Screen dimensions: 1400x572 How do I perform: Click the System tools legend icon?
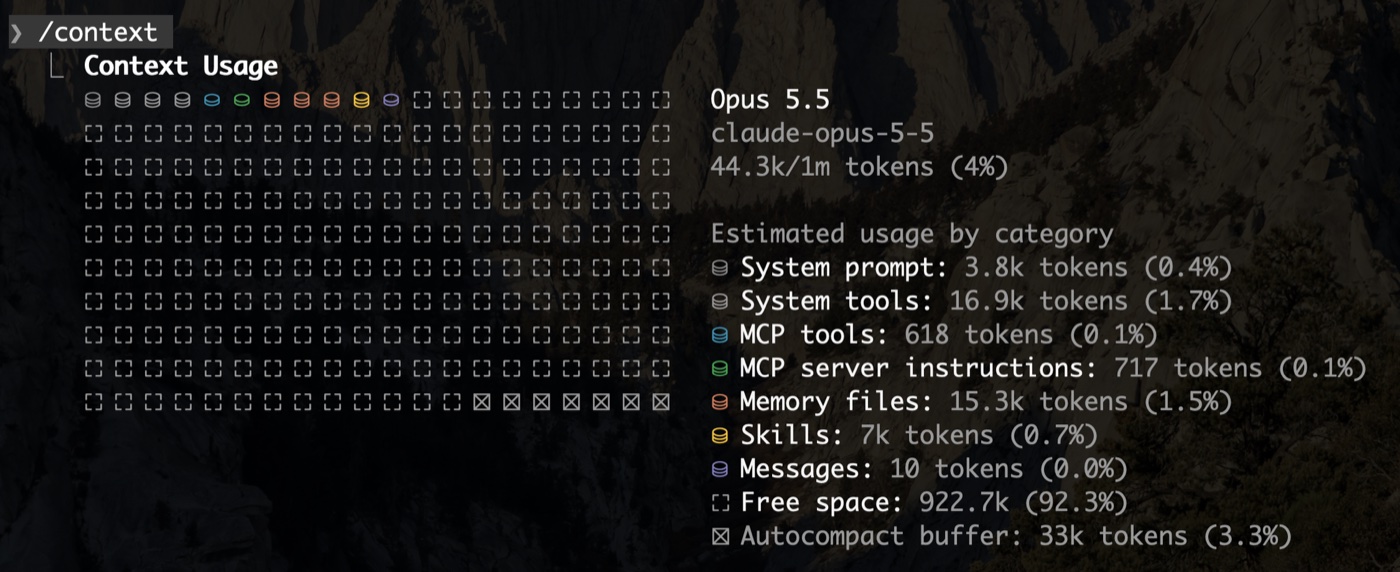coord(720,301)
